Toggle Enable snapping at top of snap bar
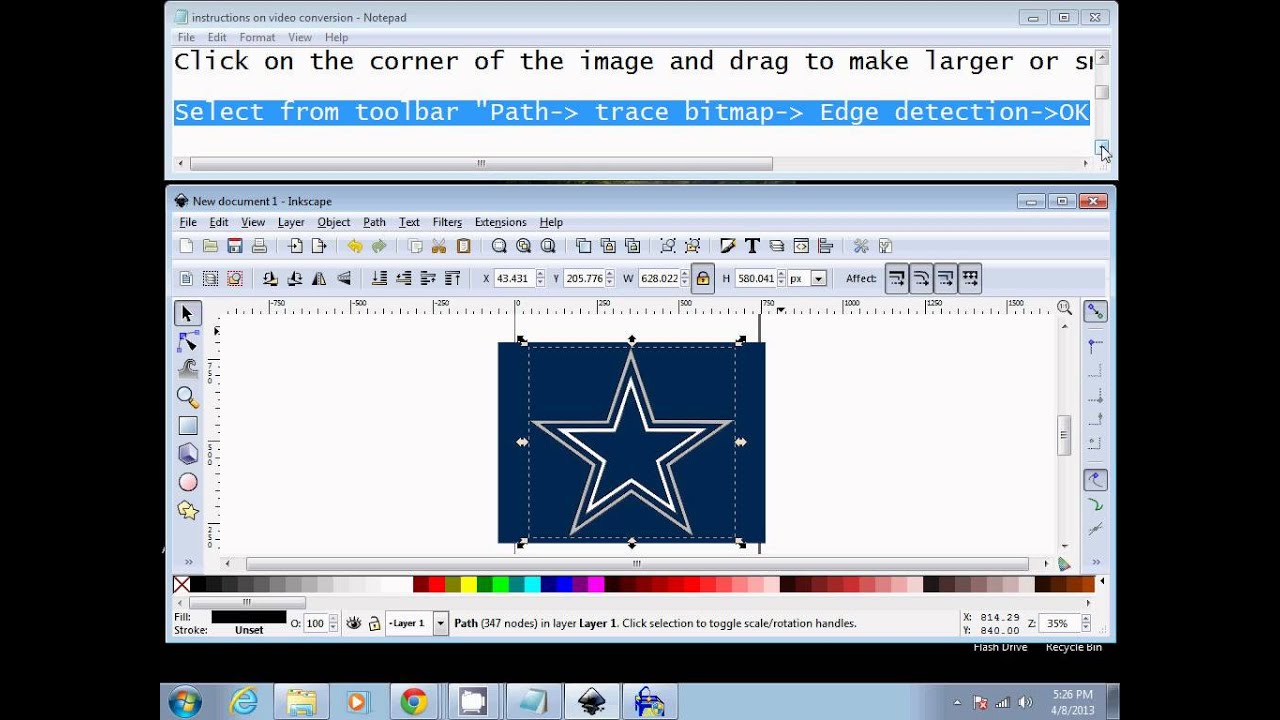This screenshot has height=720, width=1280. click(1096, 312)
